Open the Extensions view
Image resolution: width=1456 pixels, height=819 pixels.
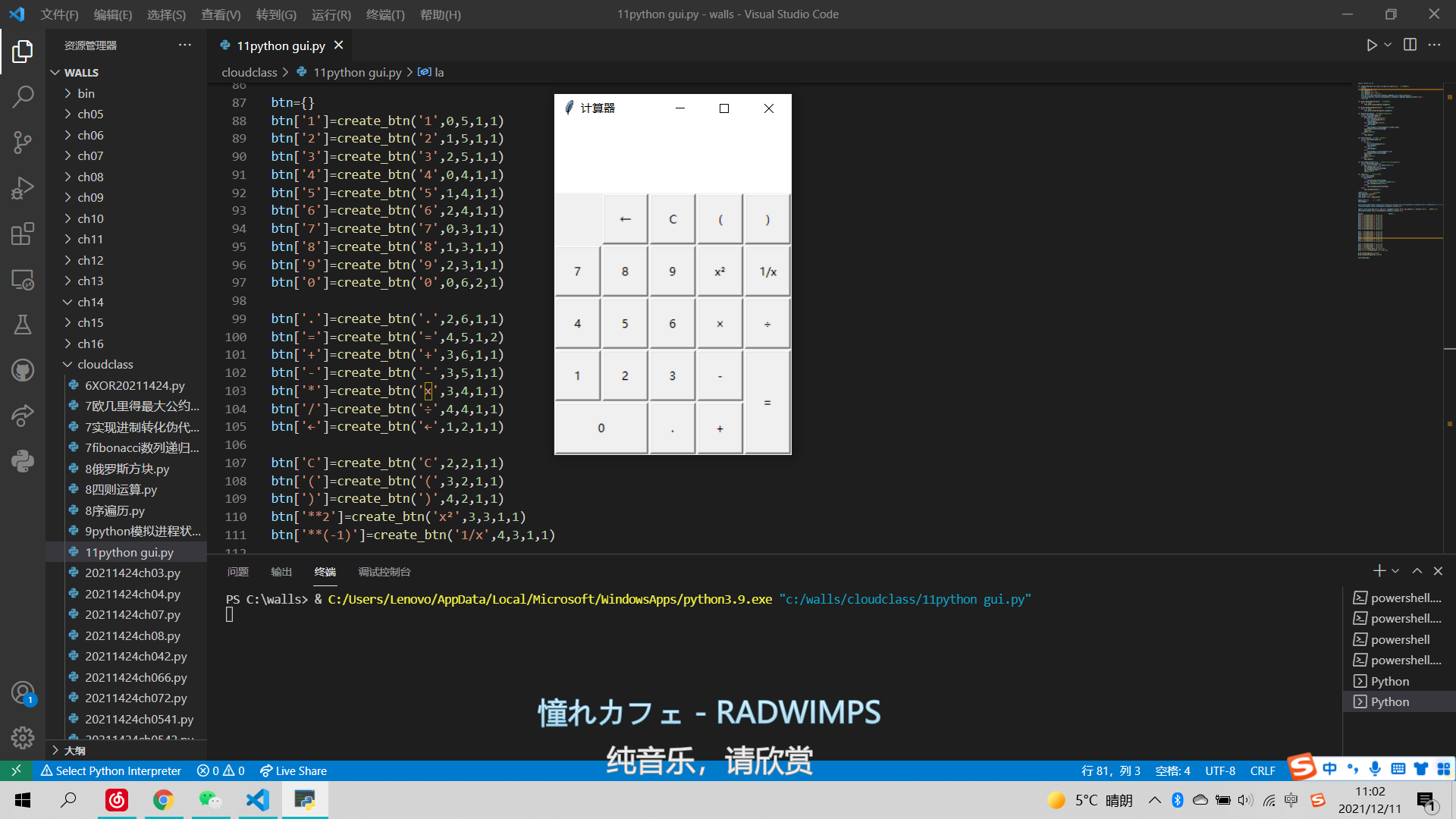23,234
